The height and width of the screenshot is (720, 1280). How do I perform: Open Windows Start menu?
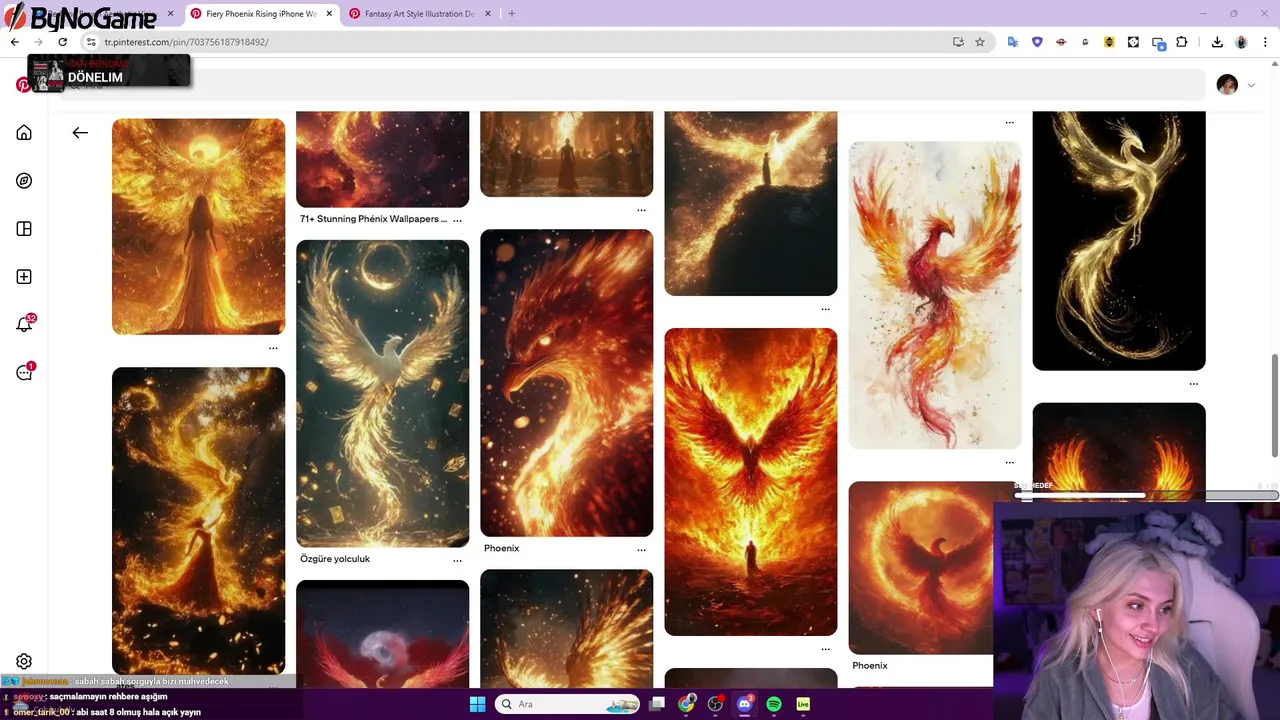coord(477,704)
